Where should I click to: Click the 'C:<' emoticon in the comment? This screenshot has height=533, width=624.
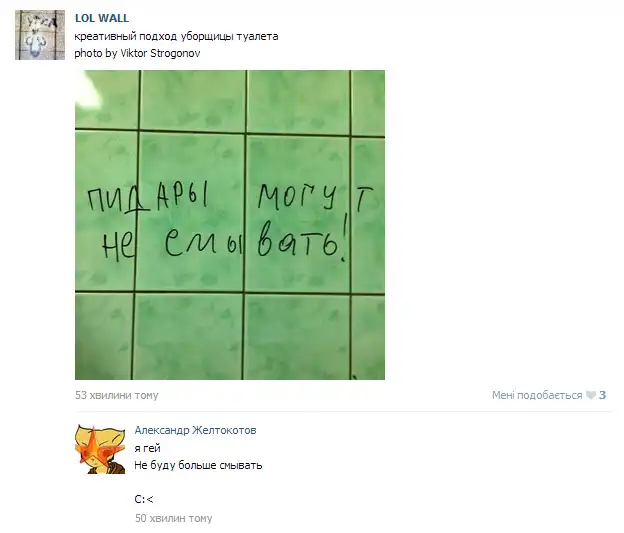(144, 499)
